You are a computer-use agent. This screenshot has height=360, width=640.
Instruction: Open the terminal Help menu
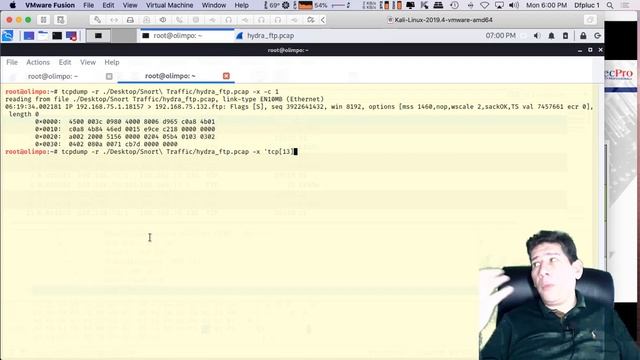tap(112, 62)
